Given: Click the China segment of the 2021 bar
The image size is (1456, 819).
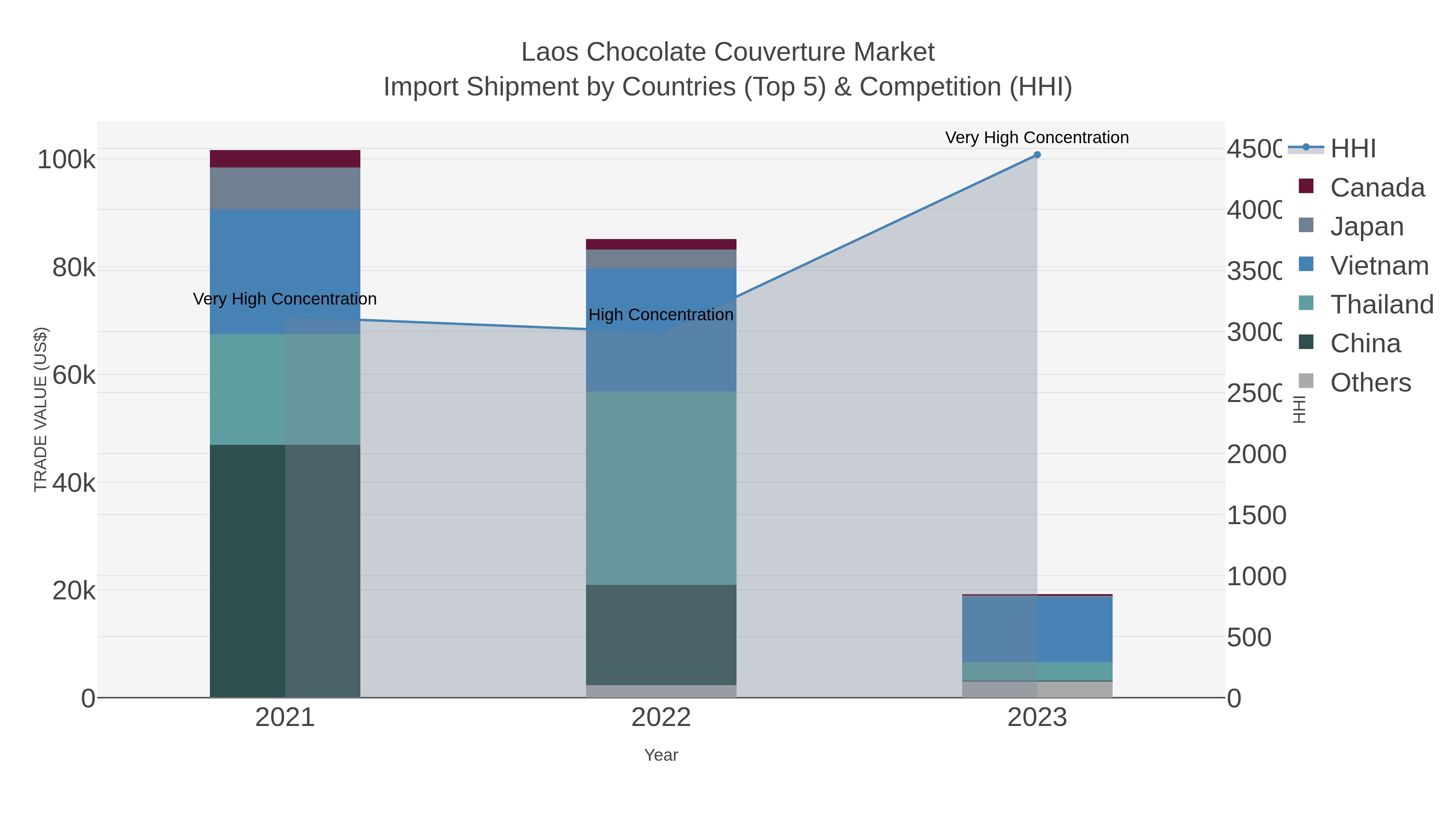Looking at the screenshot, I should [285, 571].
